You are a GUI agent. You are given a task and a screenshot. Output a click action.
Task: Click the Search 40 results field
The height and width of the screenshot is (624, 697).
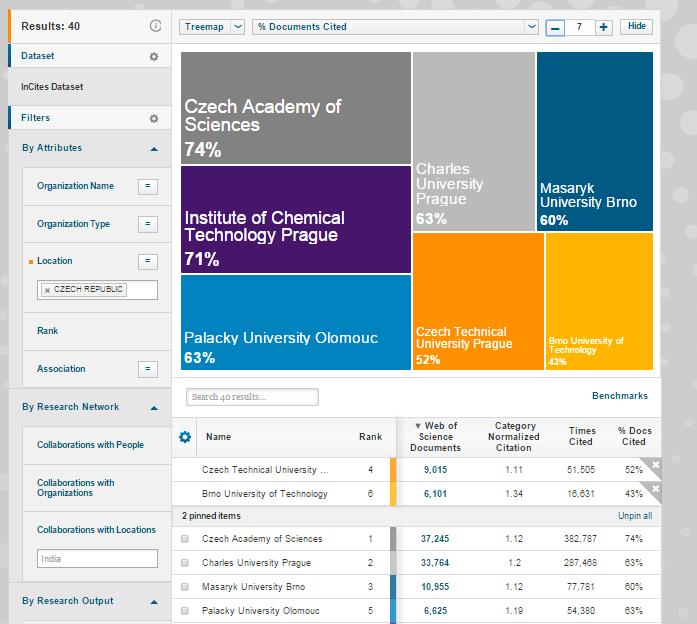click(252, 397)
